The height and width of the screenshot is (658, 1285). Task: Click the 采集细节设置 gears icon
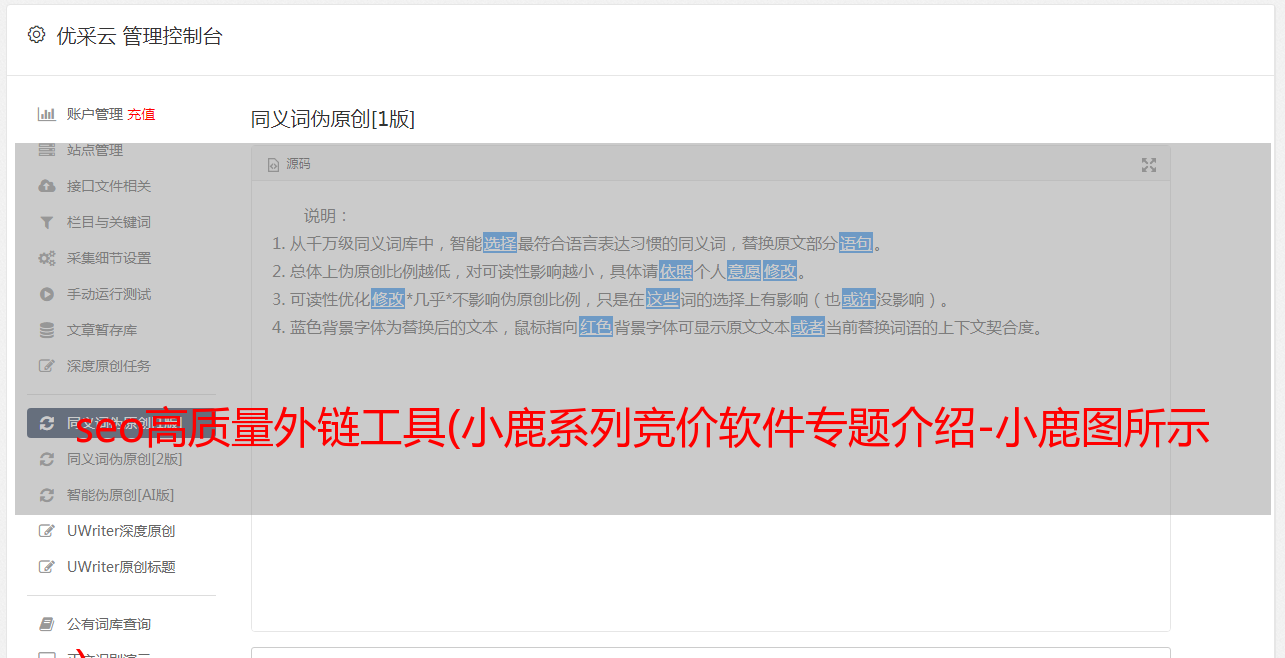(46, 258)
